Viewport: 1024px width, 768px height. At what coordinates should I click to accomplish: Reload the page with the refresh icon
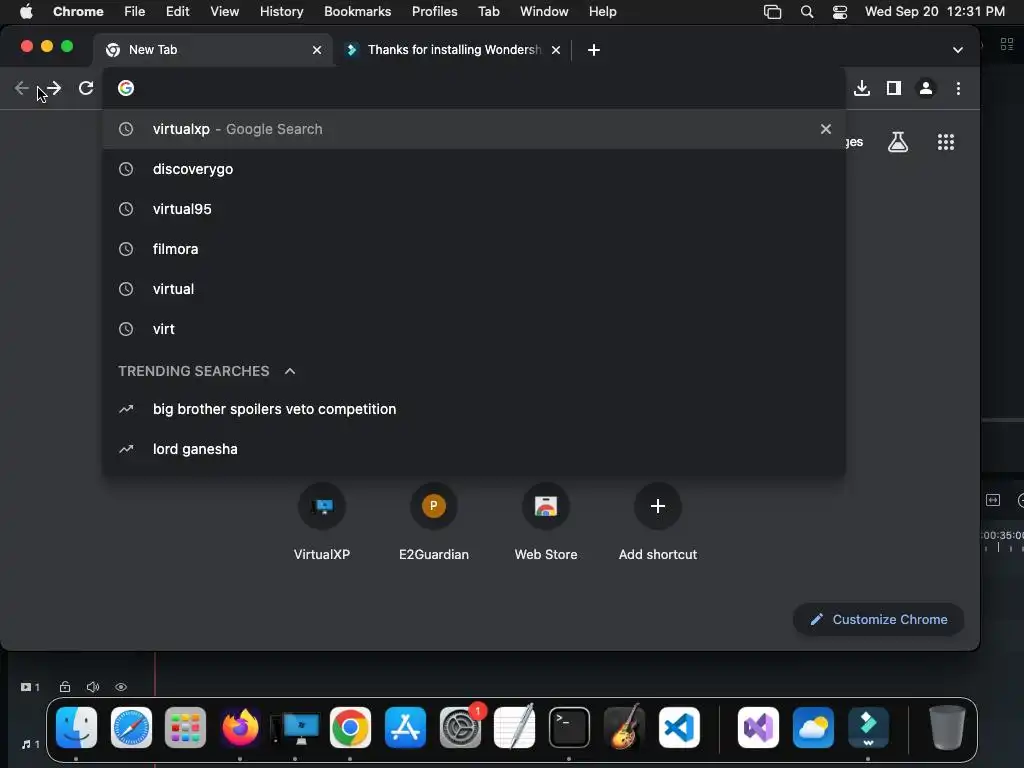[86, 88]
